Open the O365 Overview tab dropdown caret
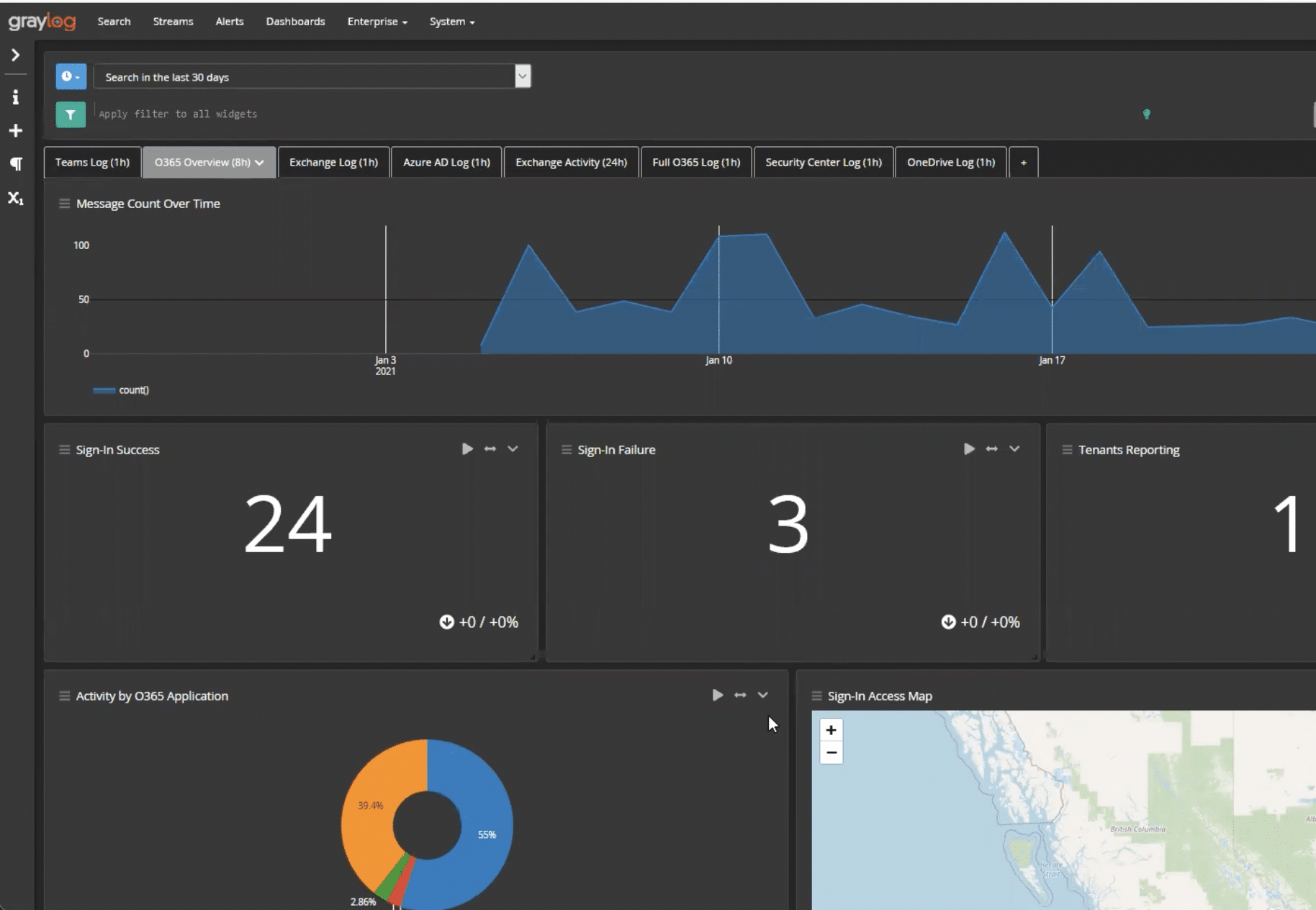Viewport: 1316px width, 910px height. (261, 162)
